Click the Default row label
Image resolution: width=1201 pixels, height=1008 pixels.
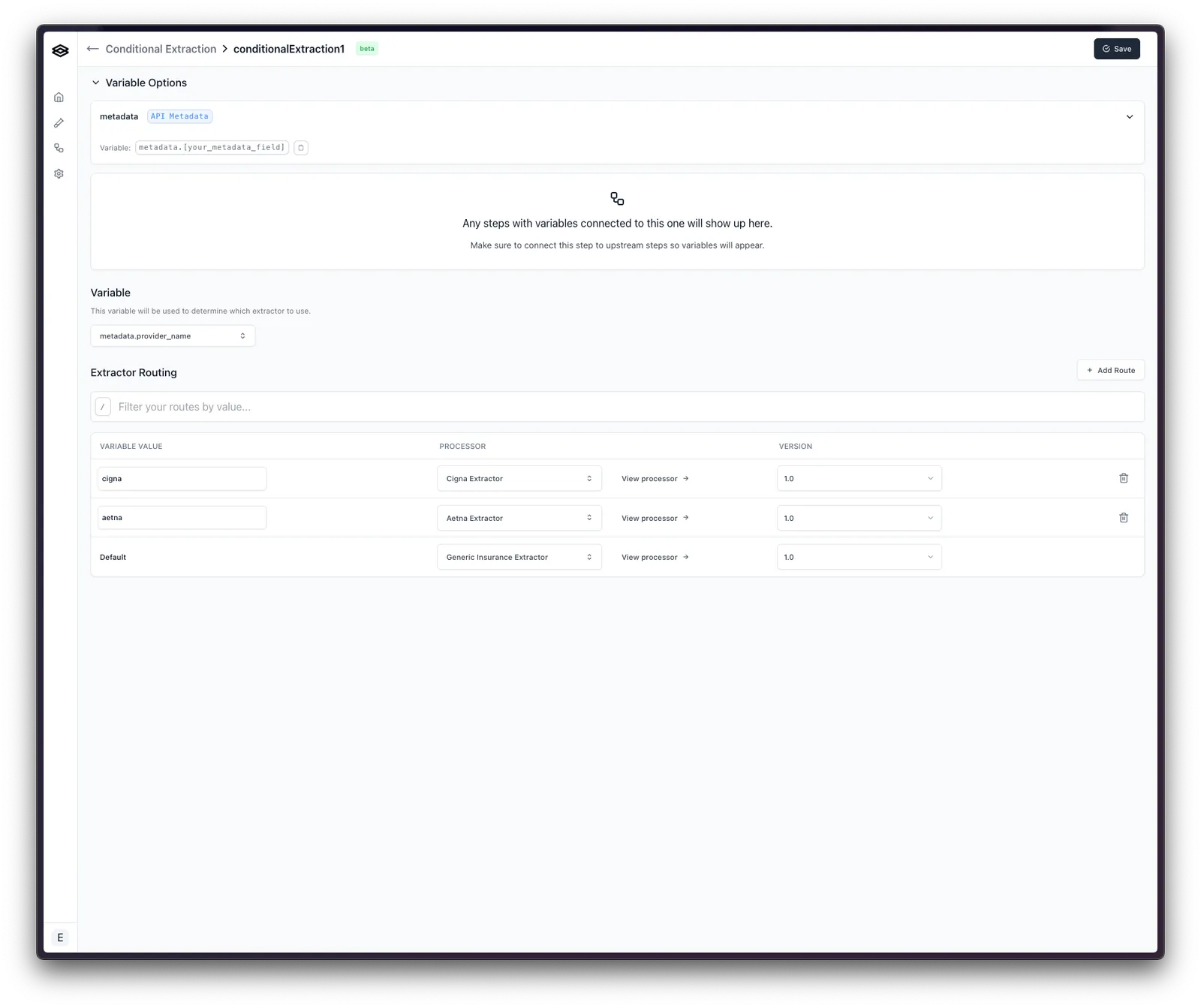coord(113,558)
